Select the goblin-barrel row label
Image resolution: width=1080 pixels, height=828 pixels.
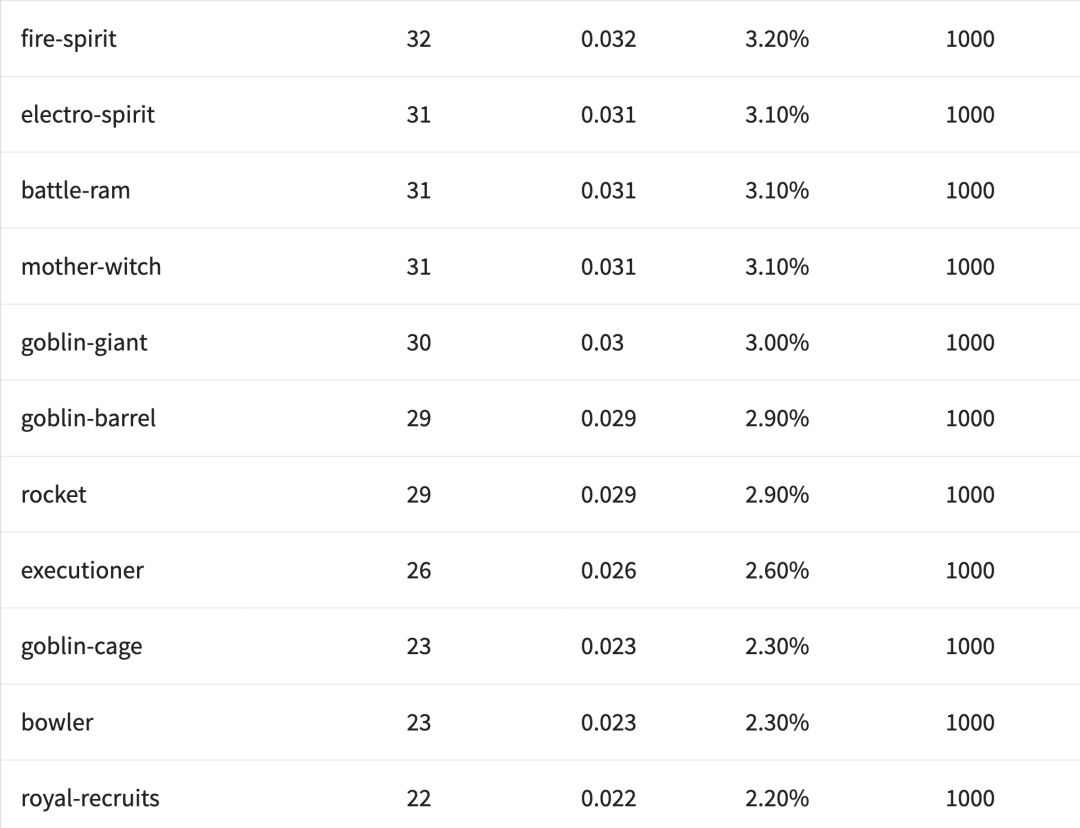pos(88,419)
